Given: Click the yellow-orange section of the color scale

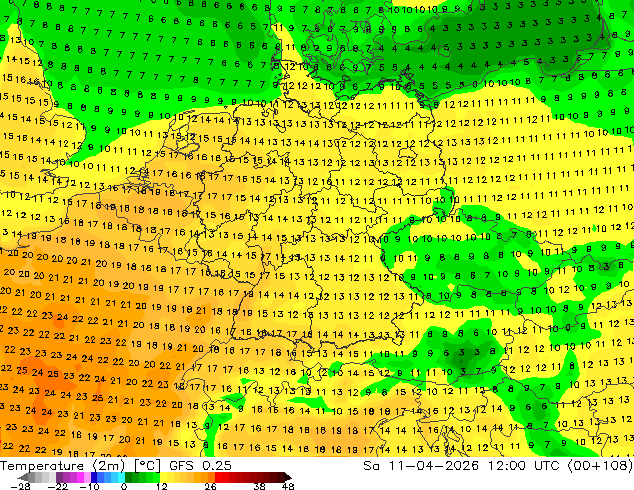Looking at the screenshot, I should [187, 477].
